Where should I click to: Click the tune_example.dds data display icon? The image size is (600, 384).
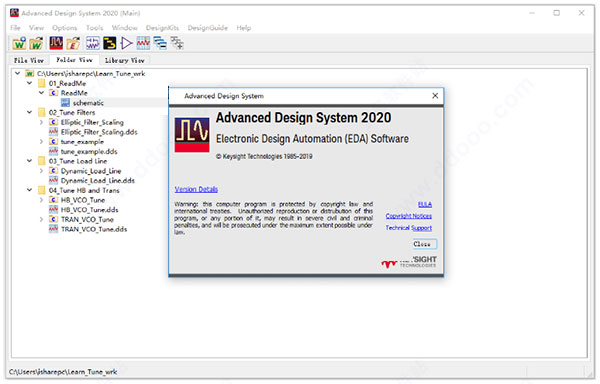[54, 151]
